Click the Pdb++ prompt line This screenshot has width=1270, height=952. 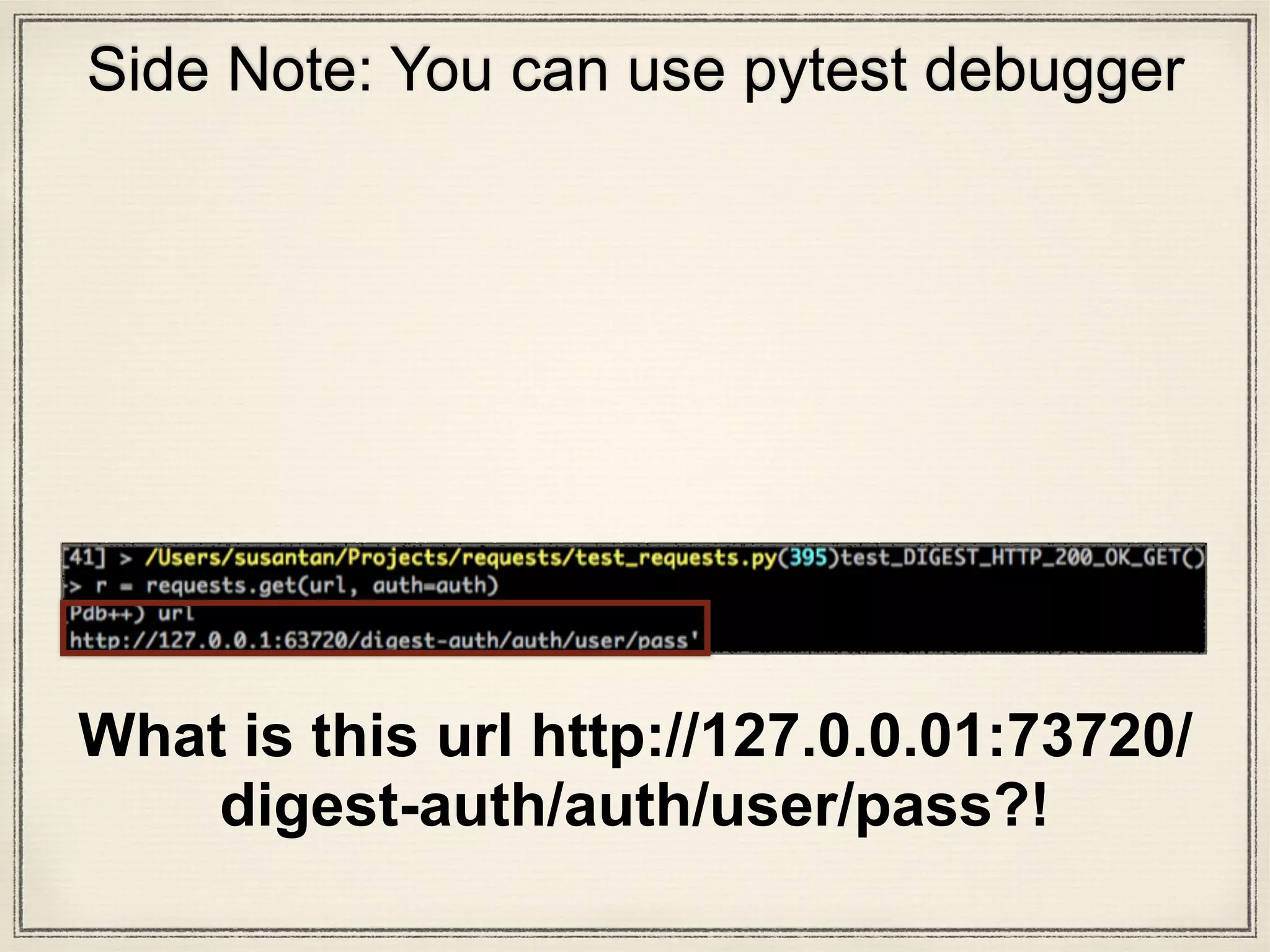pos(131,614)
